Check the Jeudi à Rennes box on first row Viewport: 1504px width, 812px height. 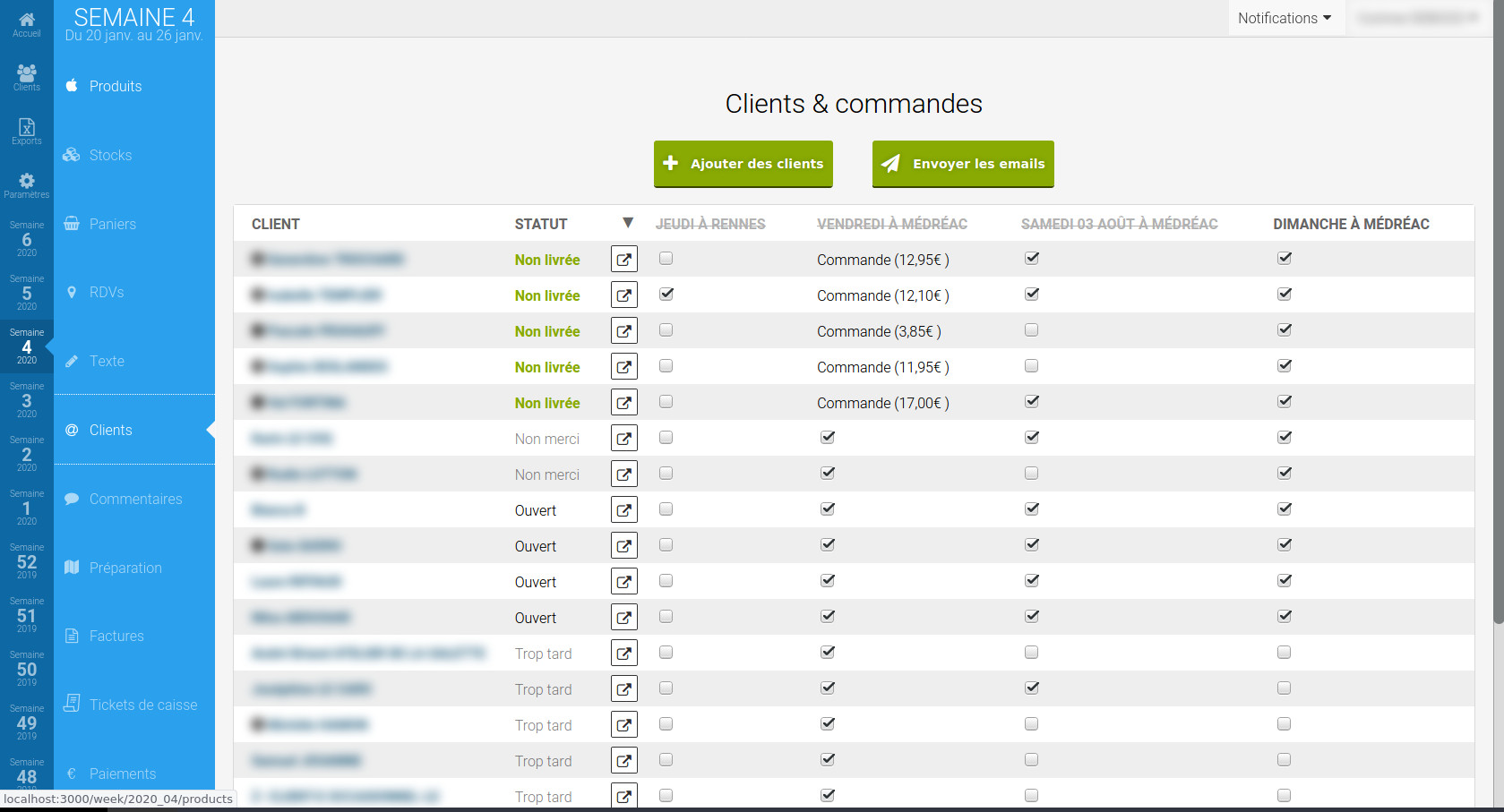point(666,258)
